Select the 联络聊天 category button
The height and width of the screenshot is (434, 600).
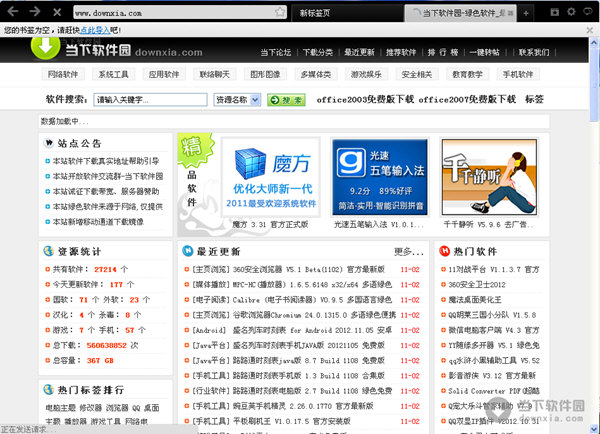point(214,74)
